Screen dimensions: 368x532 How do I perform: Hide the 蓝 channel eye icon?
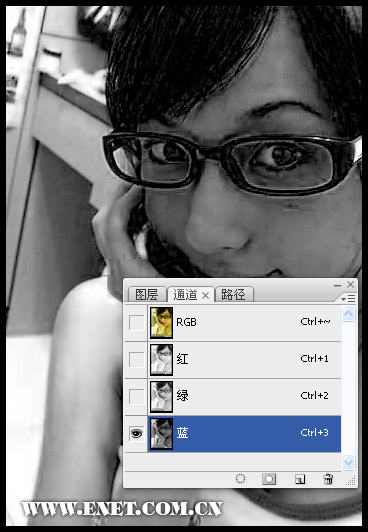137,433
